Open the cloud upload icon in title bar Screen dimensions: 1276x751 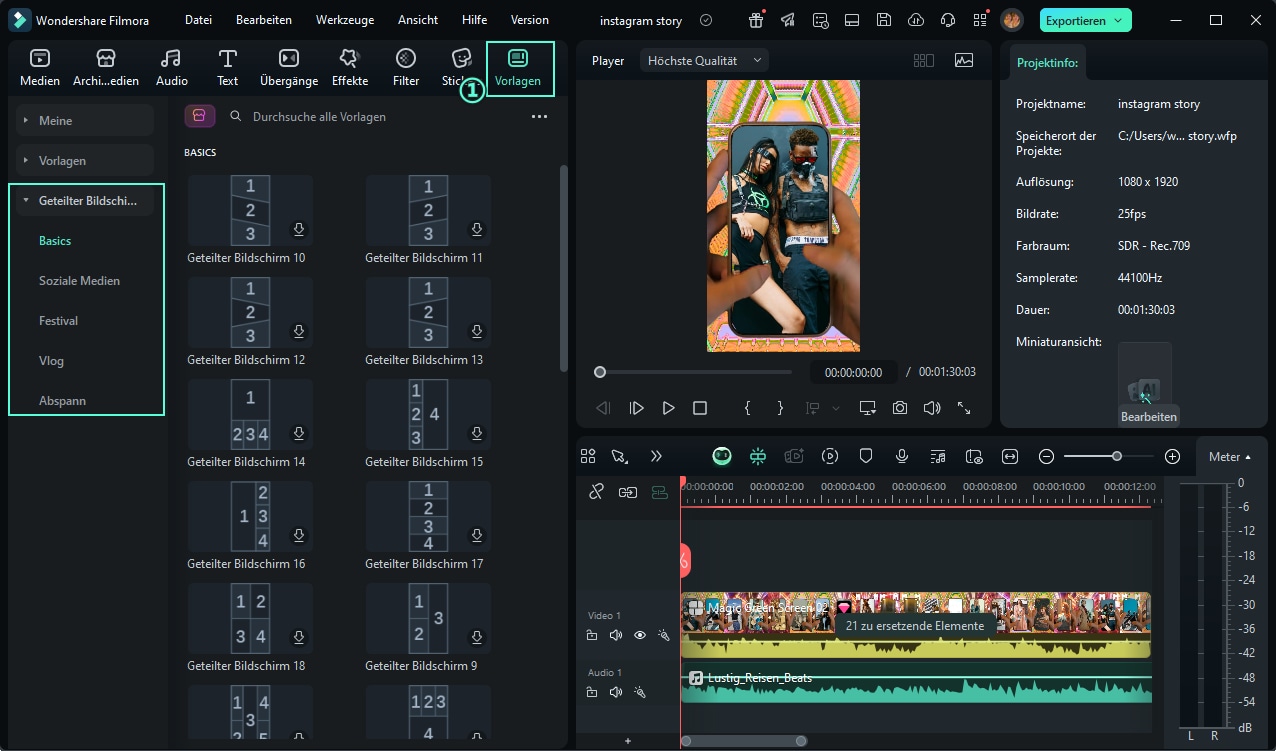(916, 20)
